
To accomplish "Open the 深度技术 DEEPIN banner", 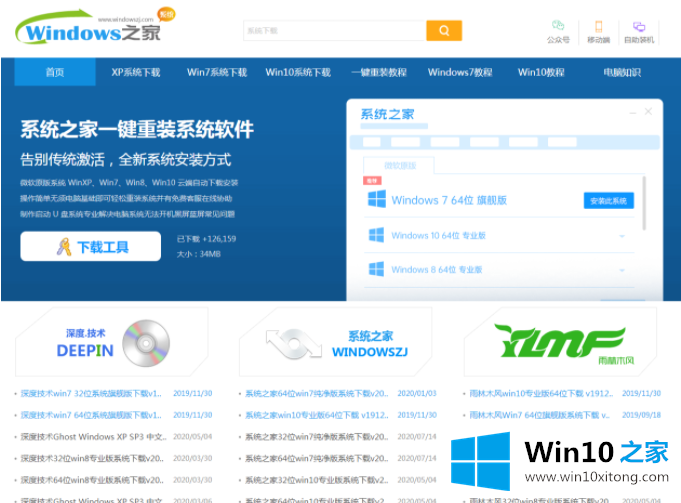I will (x=112, y=342).
